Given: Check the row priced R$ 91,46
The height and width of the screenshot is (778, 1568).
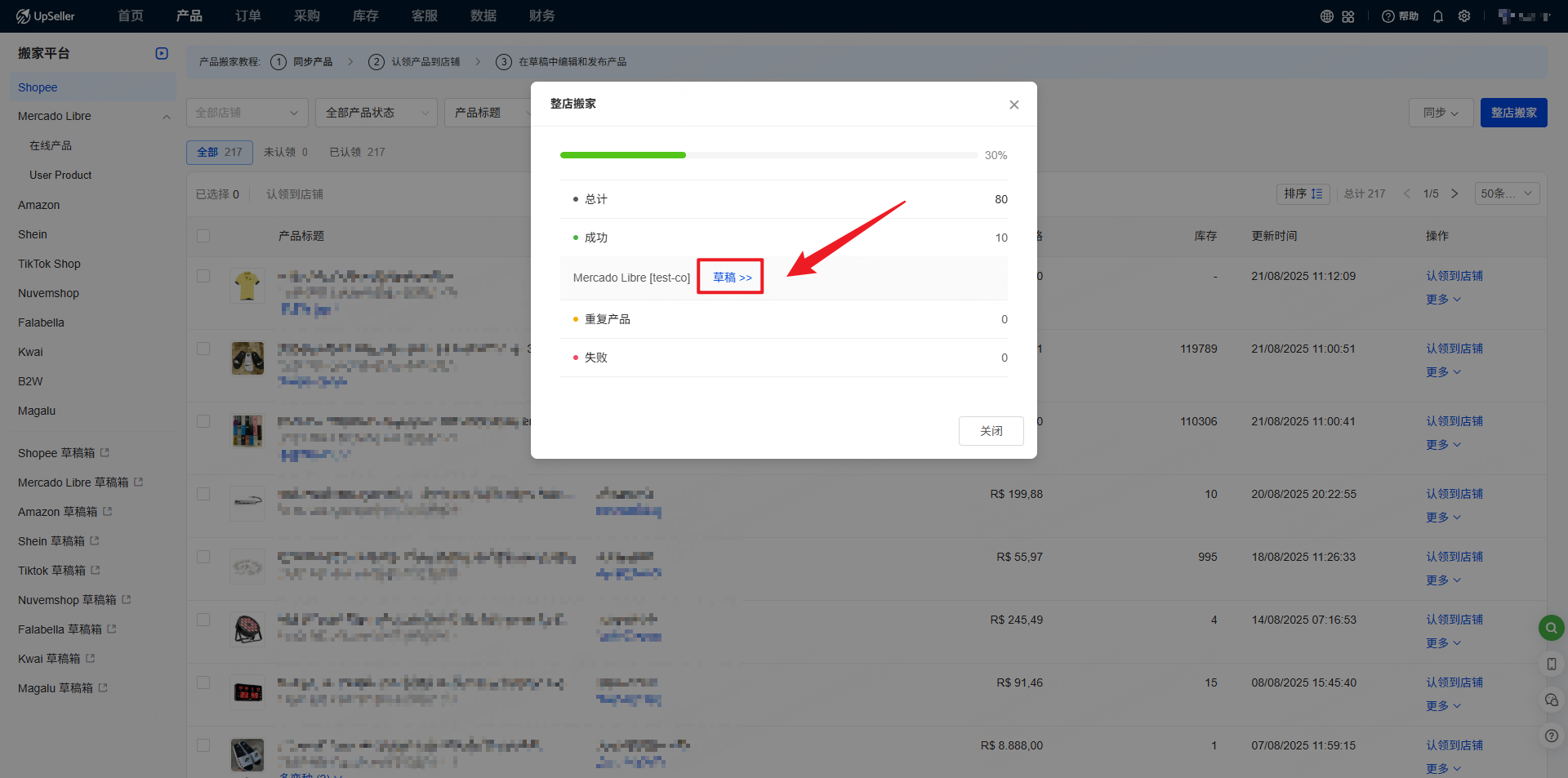Looking at the screenshot, I should coord(203,682).
